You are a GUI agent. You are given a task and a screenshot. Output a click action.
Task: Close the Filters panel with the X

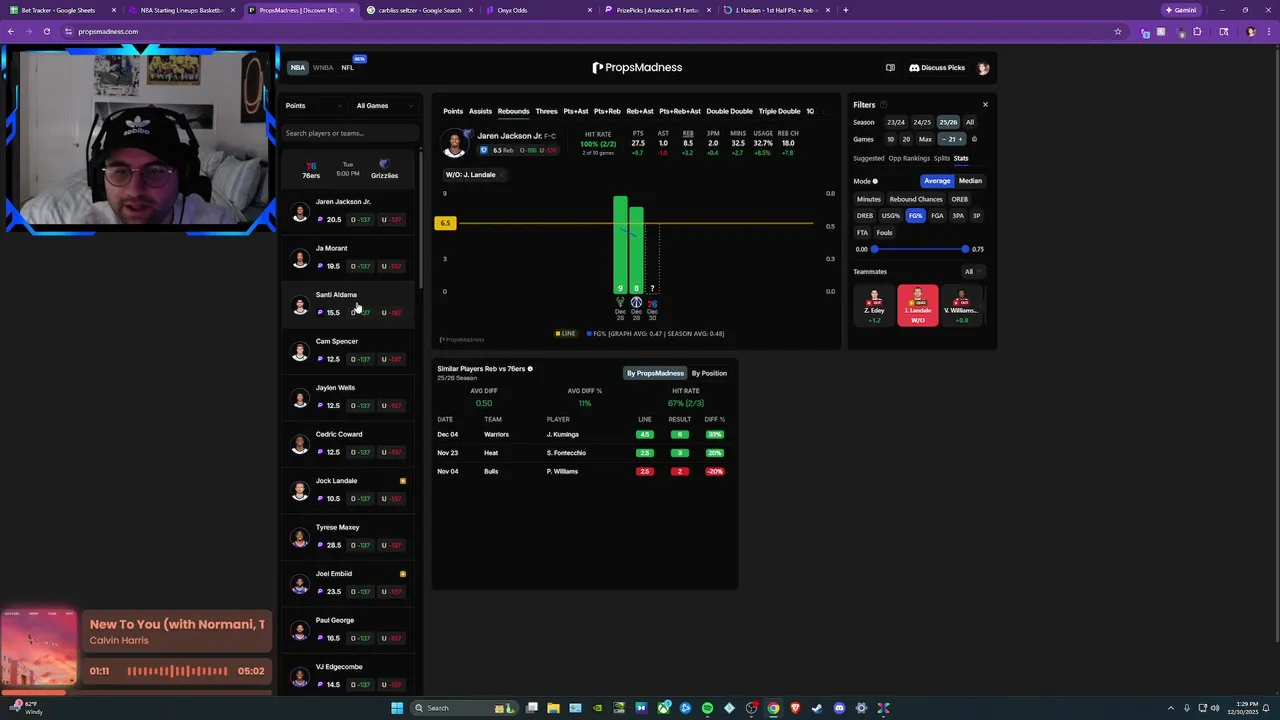pyautogui.click(x=985, y=105)
